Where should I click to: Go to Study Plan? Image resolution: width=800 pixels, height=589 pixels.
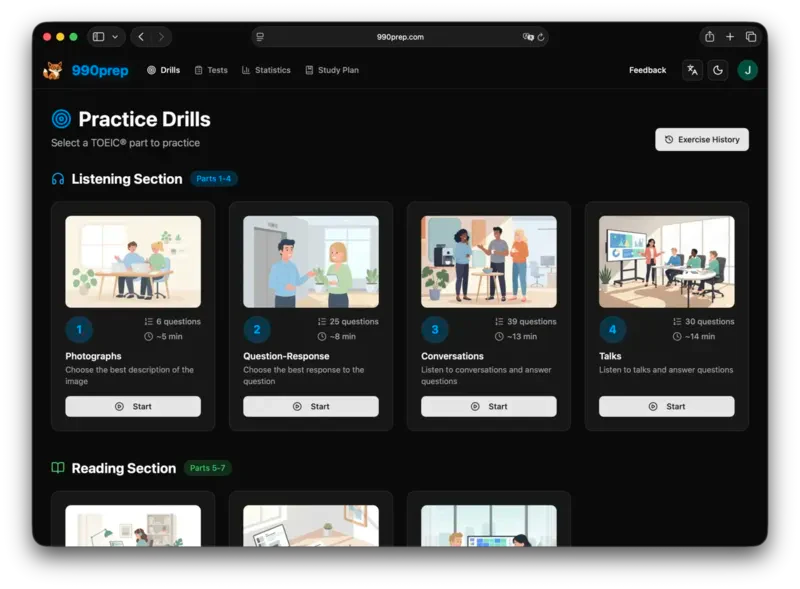(331, 70)
